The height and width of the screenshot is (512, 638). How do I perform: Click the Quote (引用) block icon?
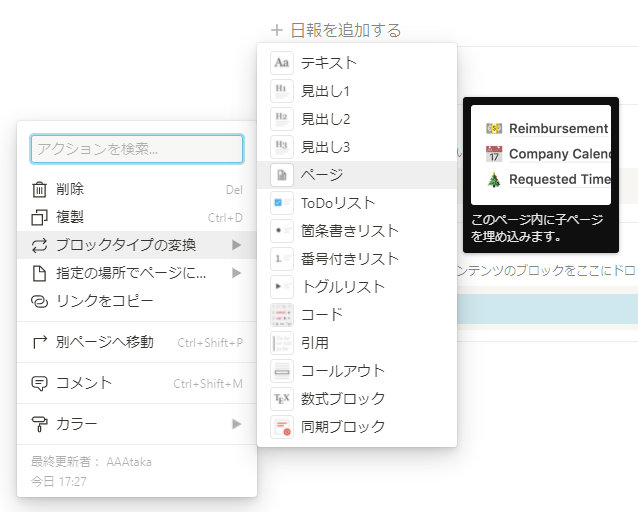(282, 343)
